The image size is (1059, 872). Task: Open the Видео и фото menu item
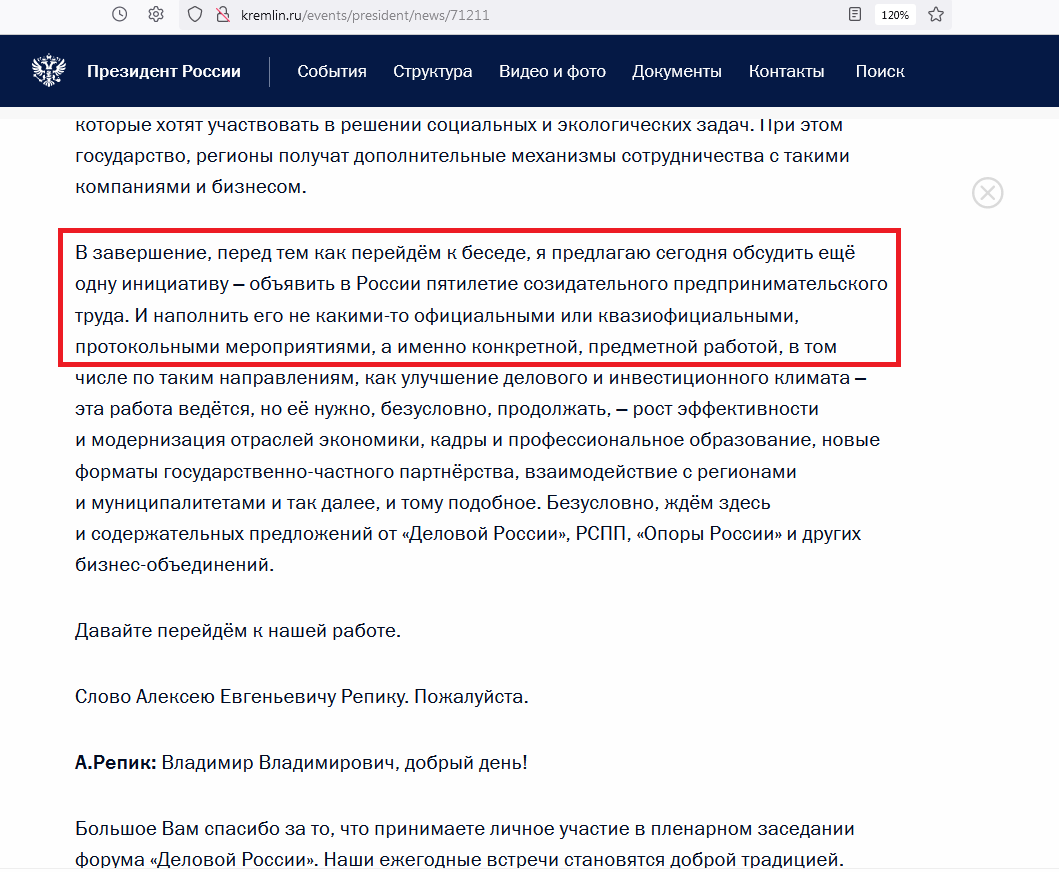(552, 71)
